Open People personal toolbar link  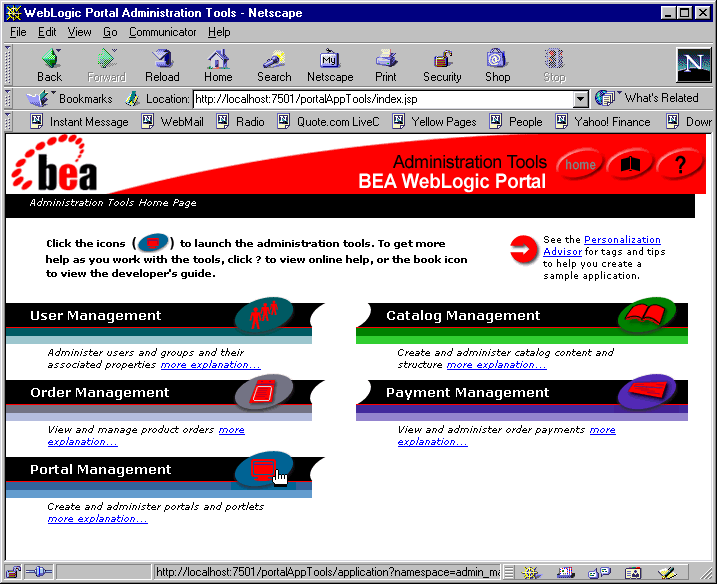(516, 122)
